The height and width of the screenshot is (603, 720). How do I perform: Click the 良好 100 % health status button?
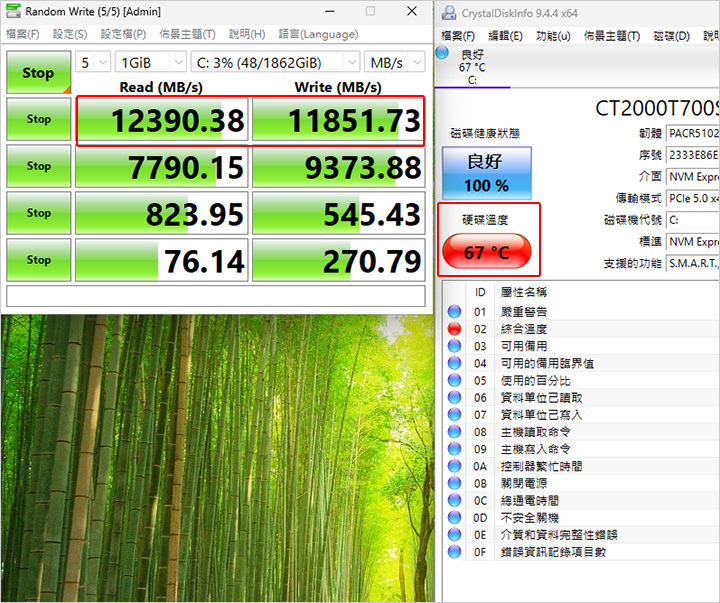coord(487,173)
